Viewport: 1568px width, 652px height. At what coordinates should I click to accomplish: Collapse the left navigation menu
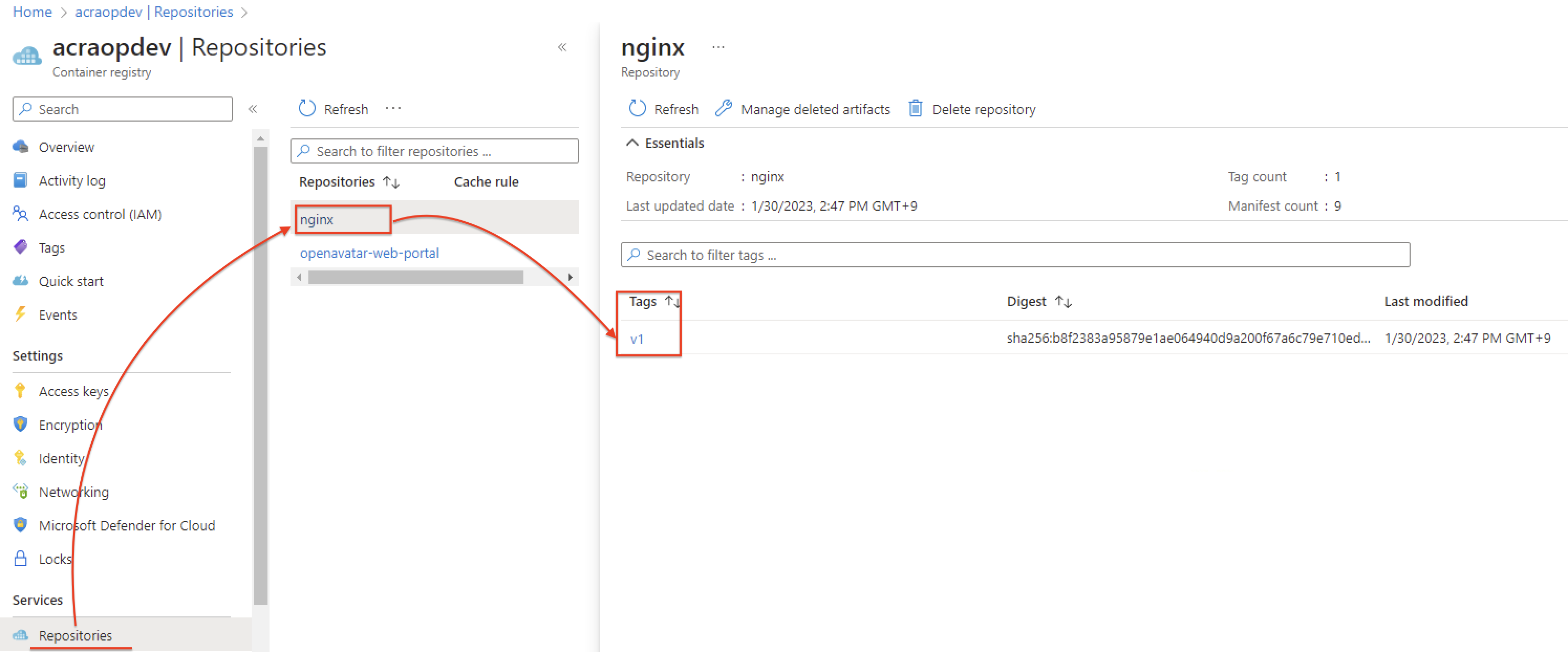(x=253, y=109)
